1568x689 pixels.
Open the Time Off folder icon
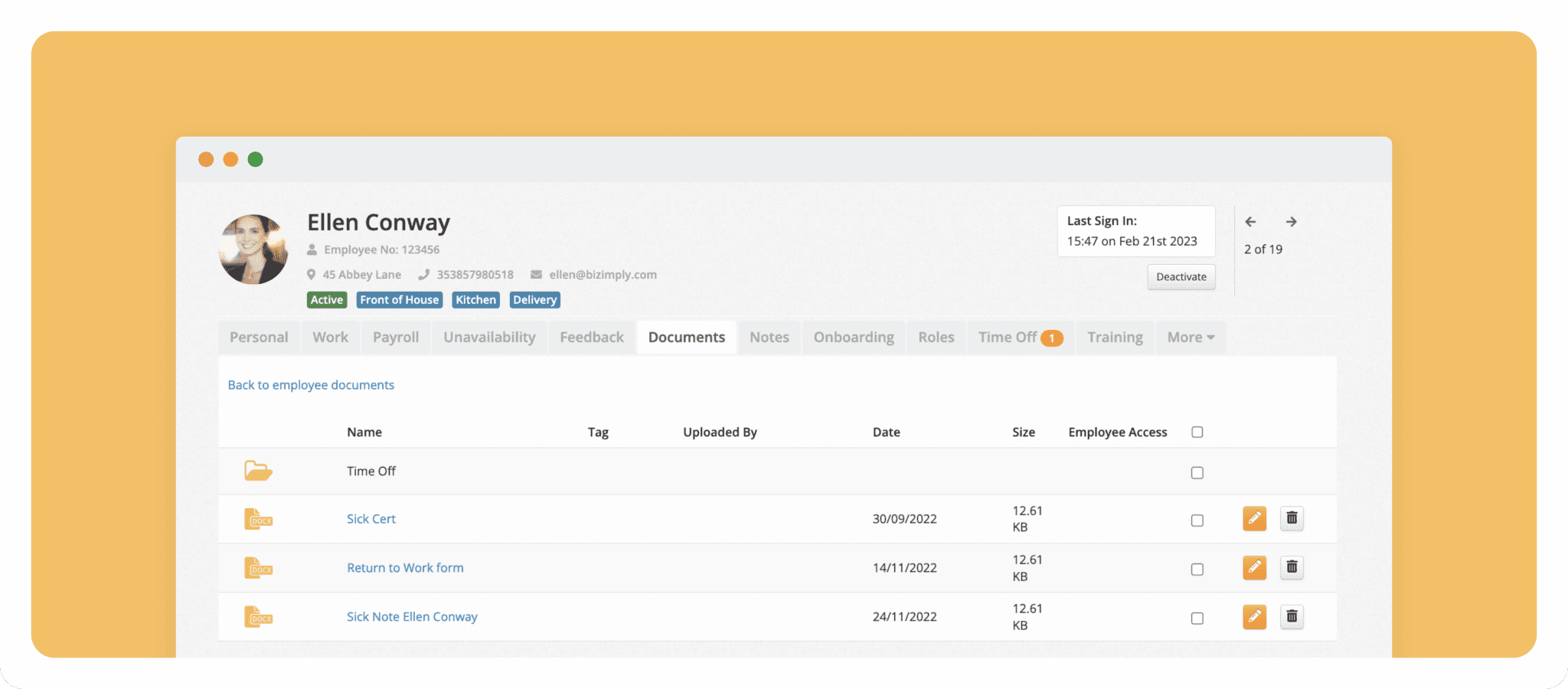click(258, 471)
